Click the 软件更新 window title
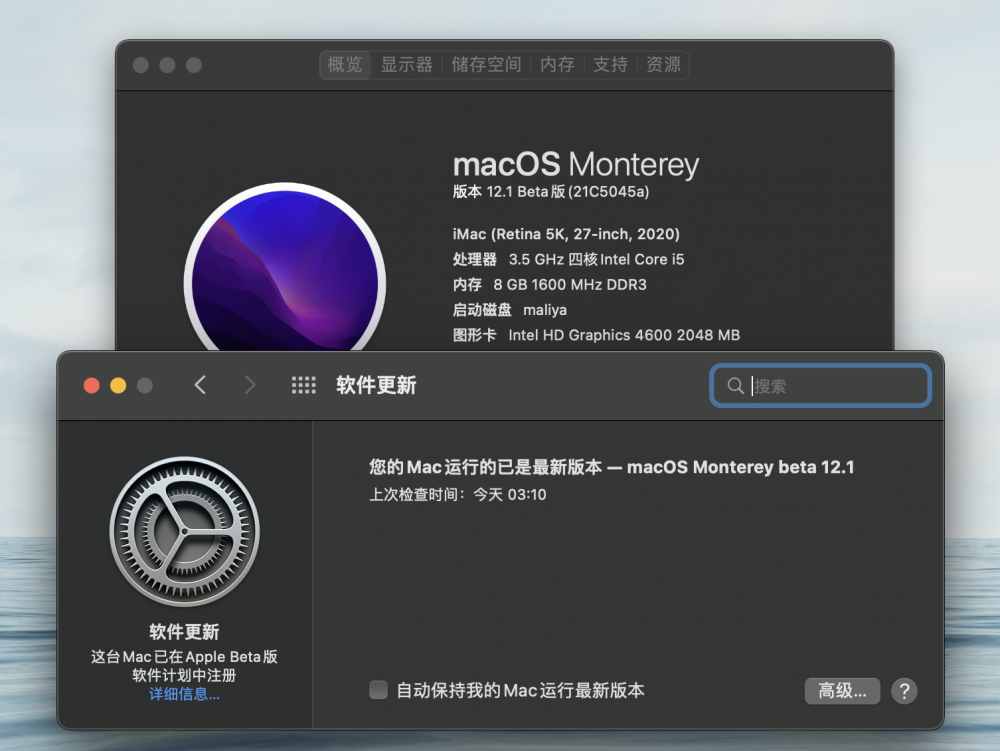The image size is (1000, 751). click(x=376, y=385)
